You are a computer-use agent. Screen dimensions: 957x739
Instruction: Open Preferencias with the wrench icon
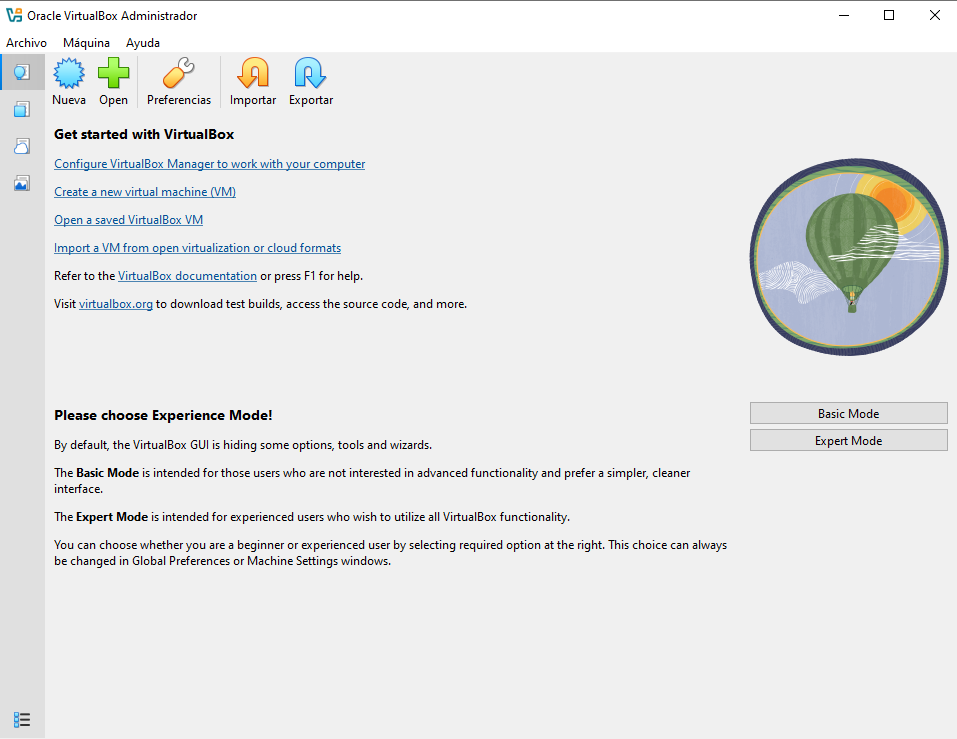pos(179,75)
